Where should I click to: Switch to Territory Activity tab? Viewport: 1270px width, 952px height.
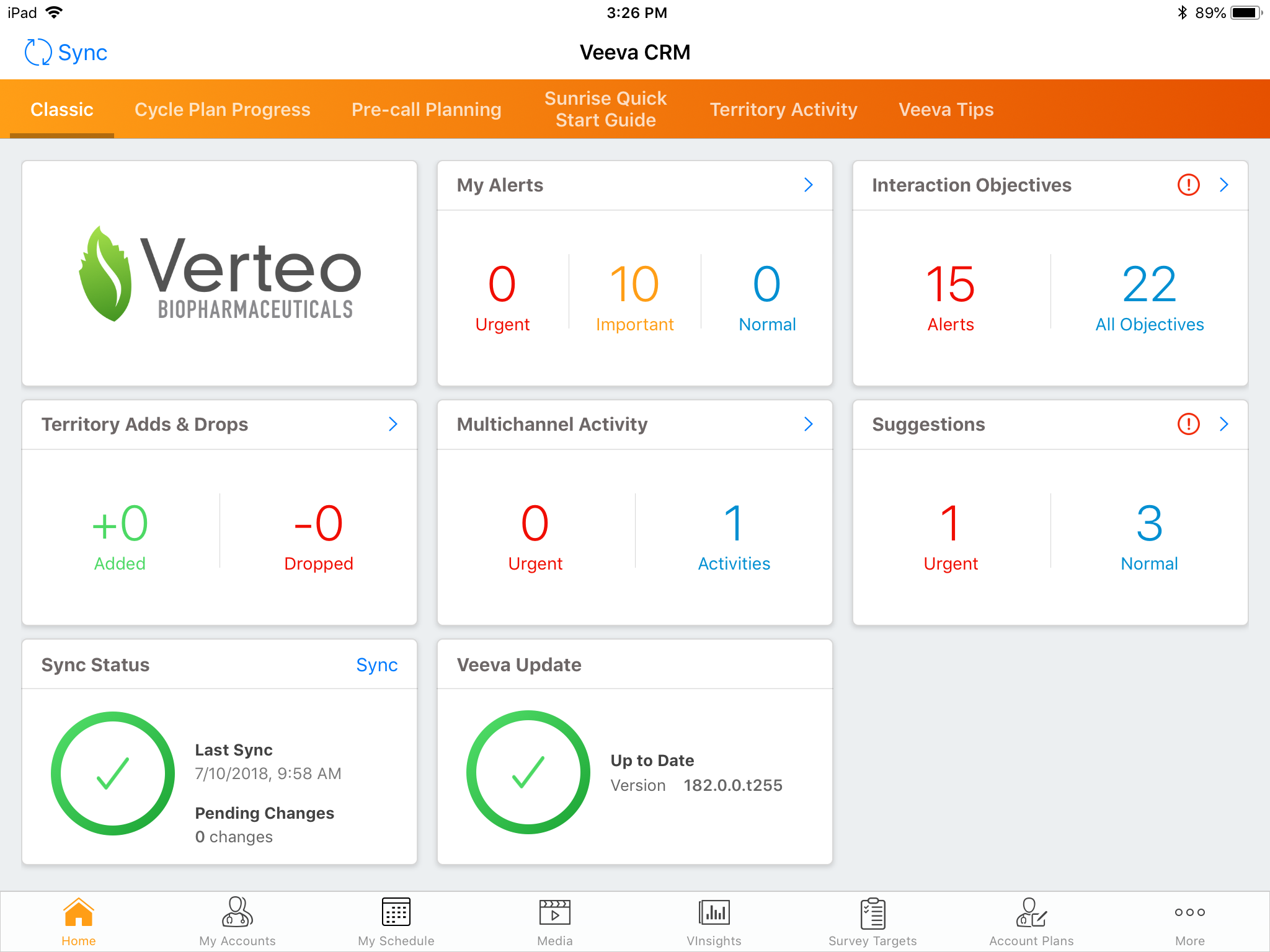783,110
